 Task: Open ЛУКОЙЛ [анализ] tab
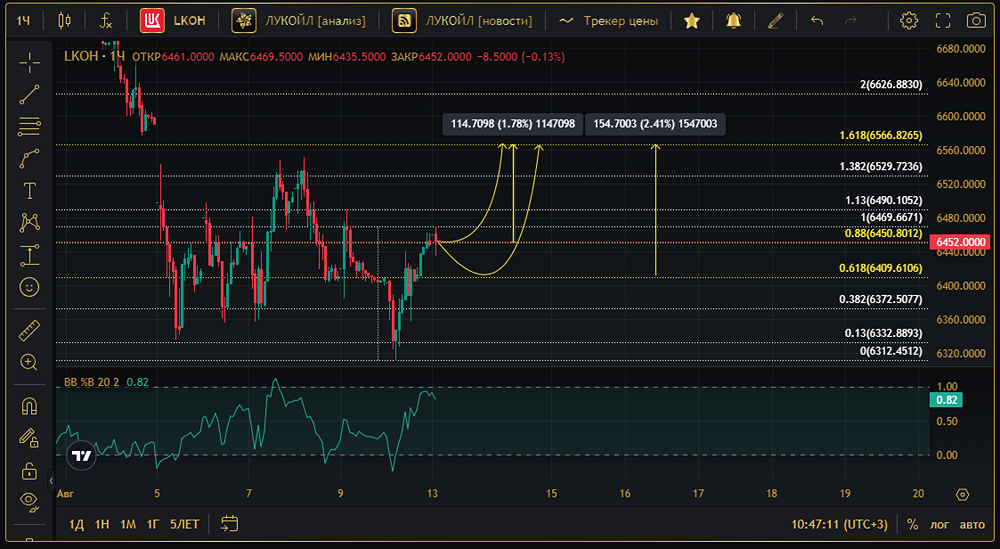point(298,21)
